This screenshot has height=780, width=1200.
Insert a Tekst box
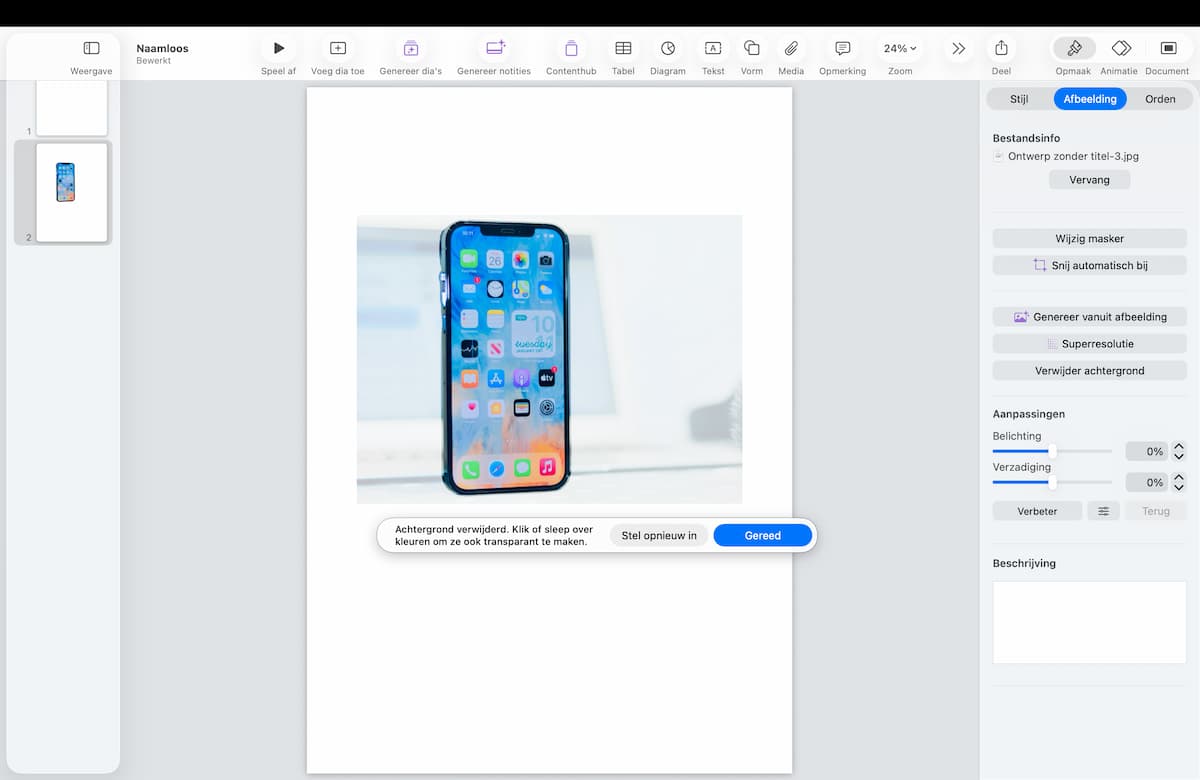pos(713,48)
